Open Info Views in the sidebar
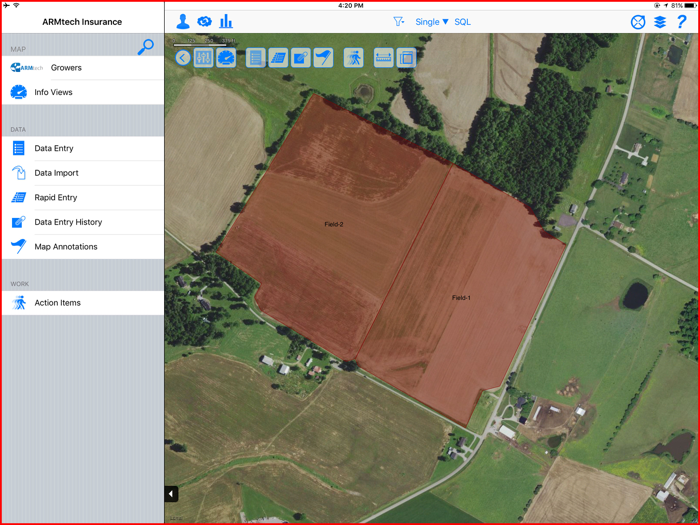The height and width of the screenshot is (525, 700). pos(83,92)
